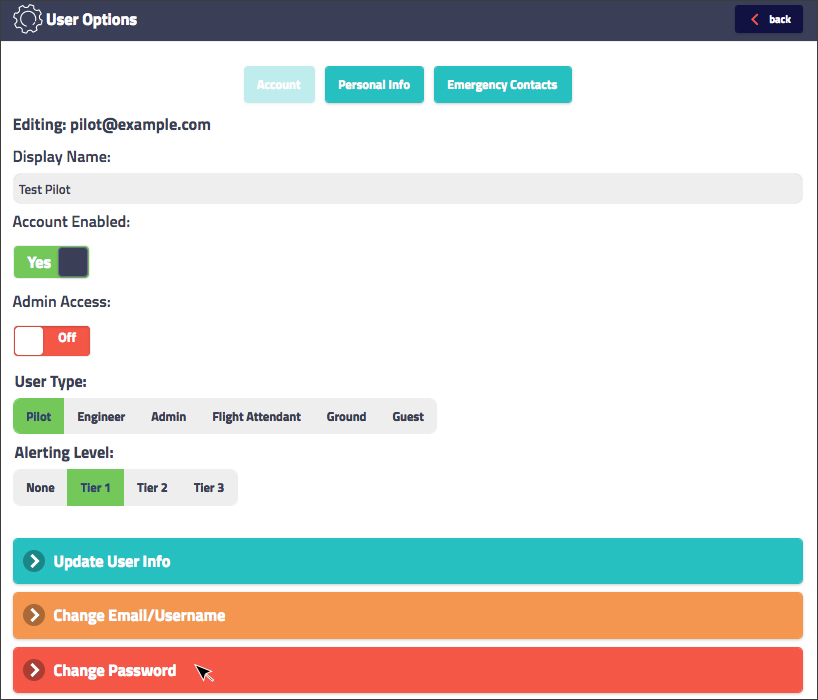
Task: Edit the Display Name field
Action: (407, 189)
